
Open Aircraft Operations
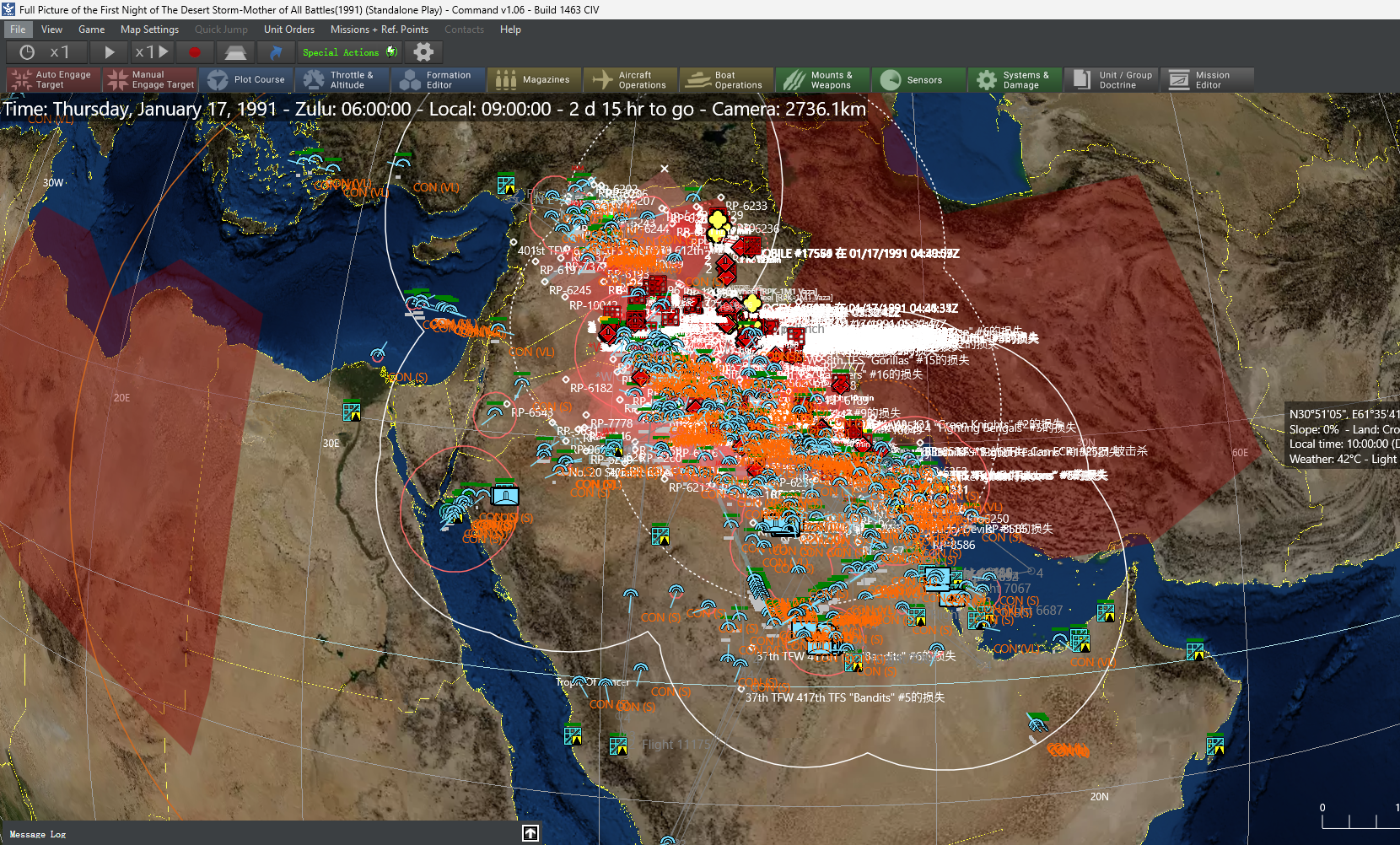(631, 80)
